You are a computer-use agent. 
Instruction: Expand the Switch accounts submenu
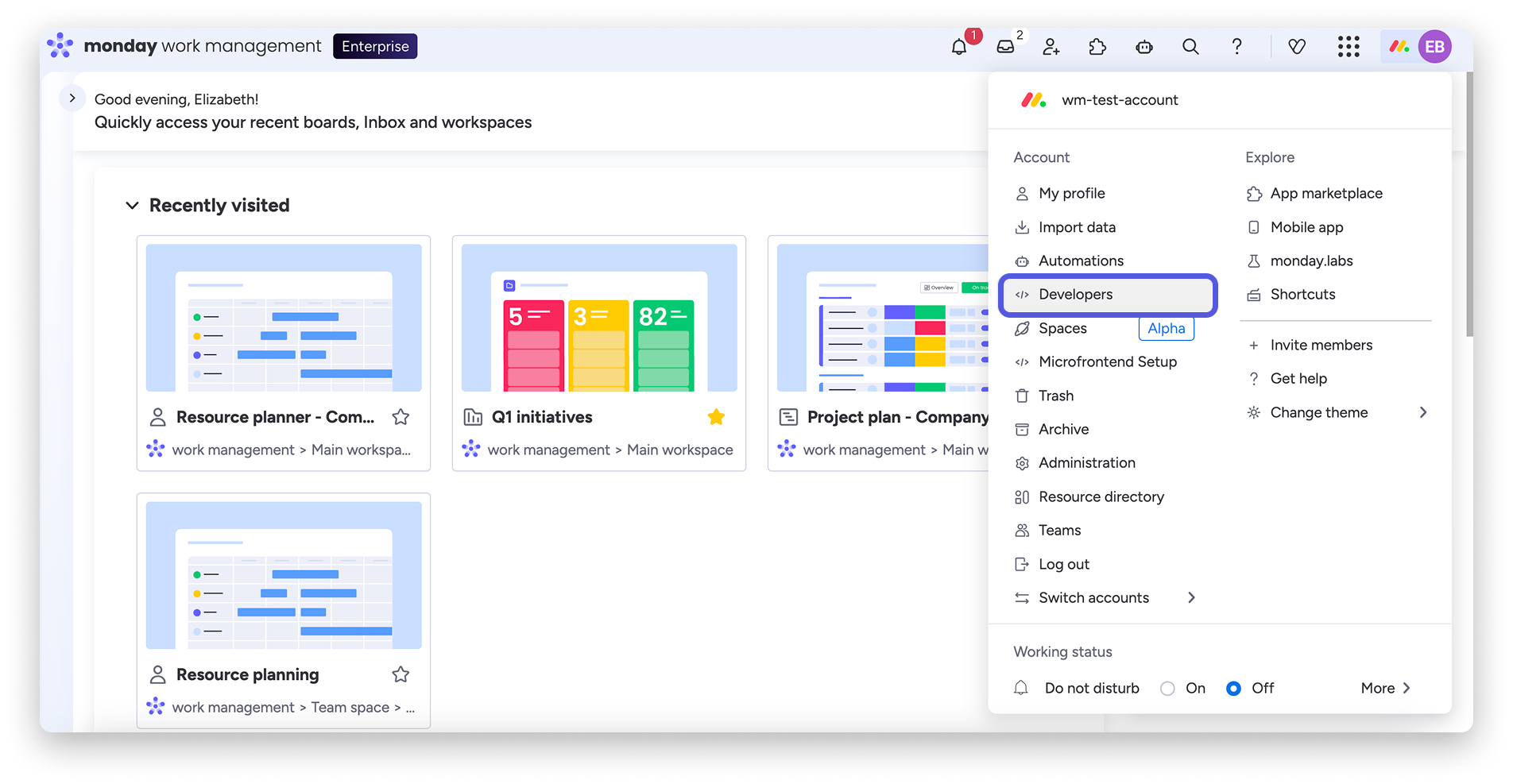click(x=1191, y=598)
